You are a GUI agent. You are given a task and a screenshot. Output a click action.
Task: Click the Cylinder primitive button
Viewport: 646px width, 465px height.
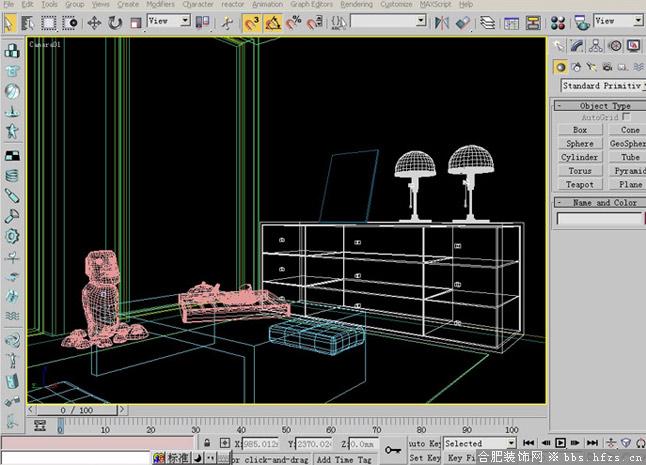580,157
